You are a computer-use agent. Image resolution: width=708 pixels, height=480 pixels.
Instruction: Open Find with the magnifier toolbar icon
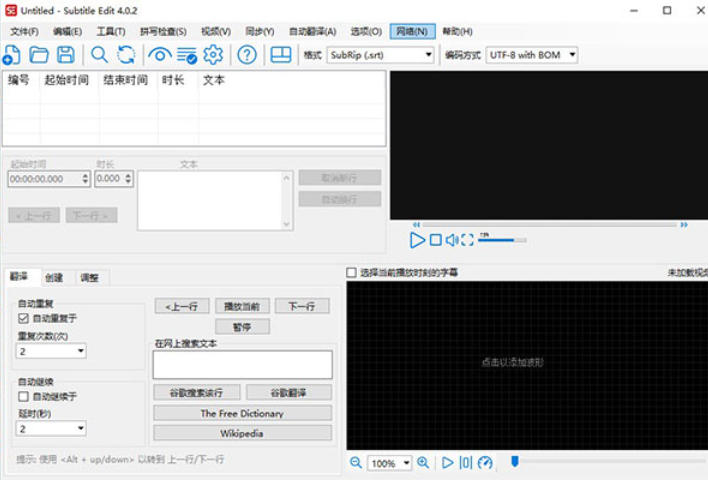point(100,55)
